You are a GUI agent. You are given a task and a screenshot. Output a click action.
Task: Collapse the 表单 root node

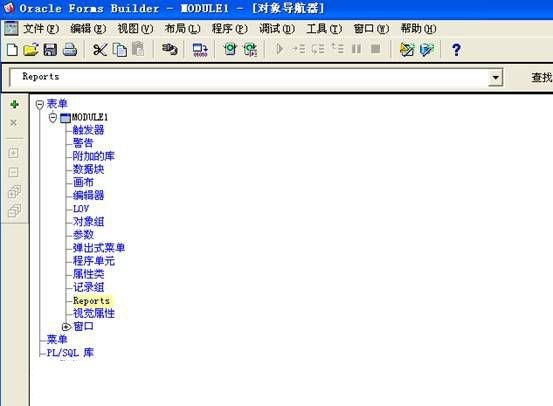pos(40,104)
